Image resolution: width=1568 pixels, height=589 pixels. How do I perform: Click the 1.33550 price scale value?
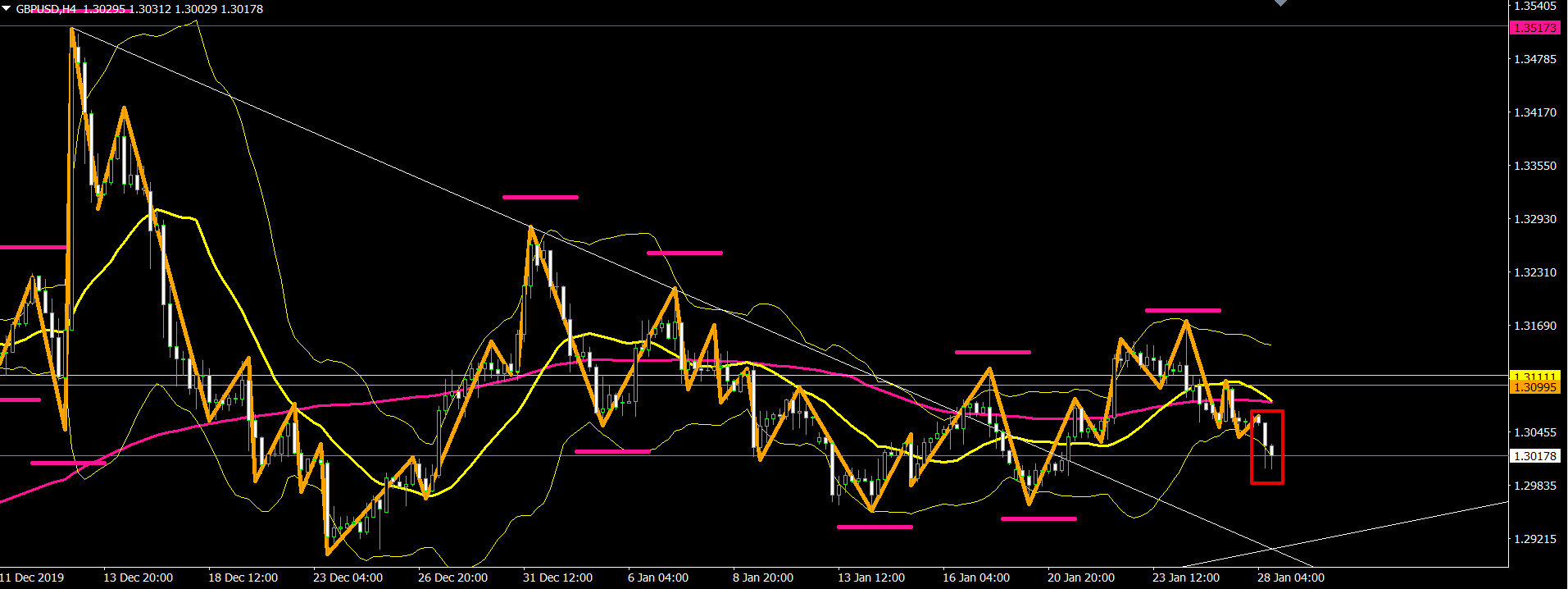click(x=1535, y=166)
